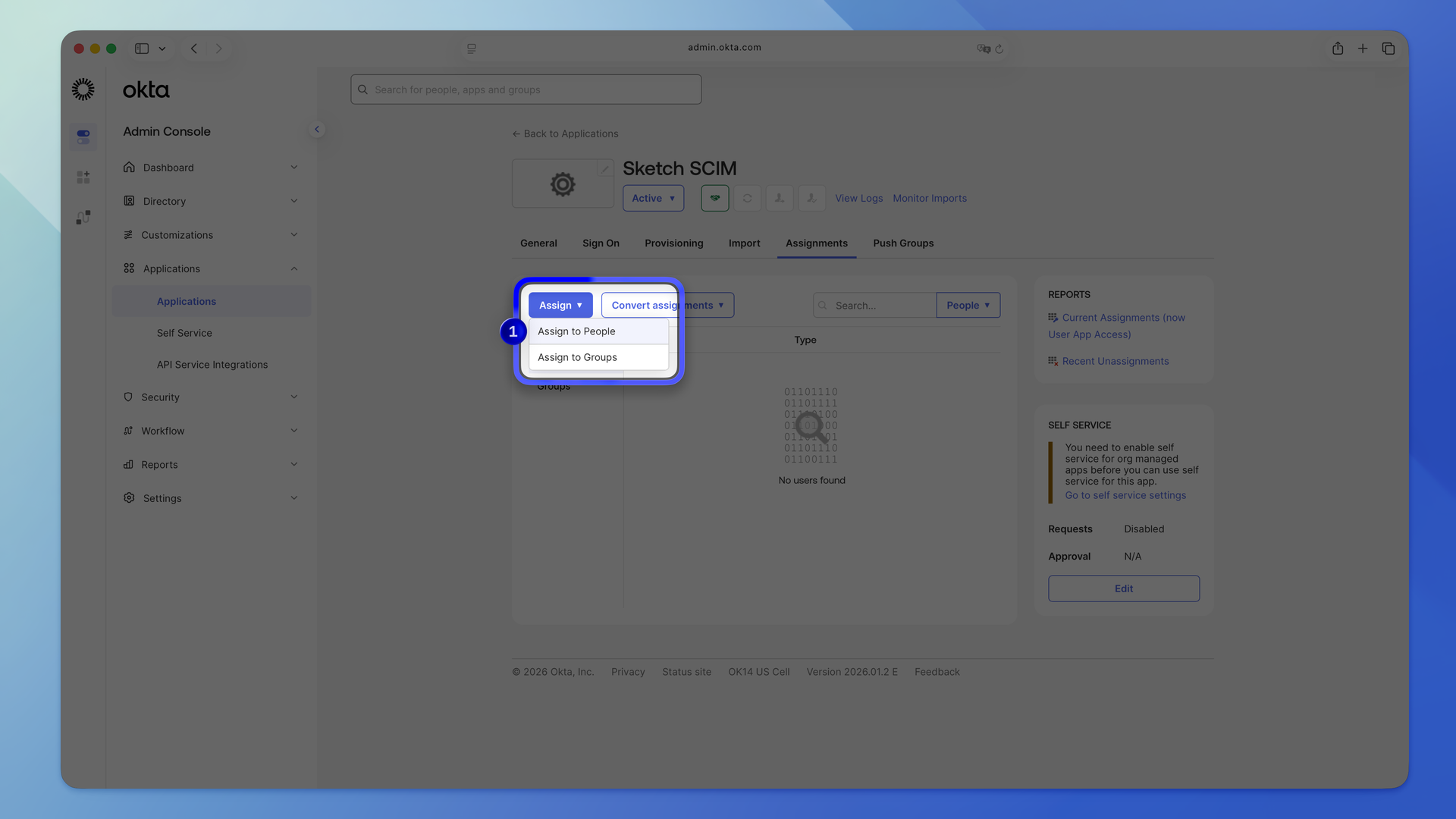Click the Safari sidebar toggle icon
This screenshot has width=1456, height=819.
pyautogui.click(x=142, y=49)
